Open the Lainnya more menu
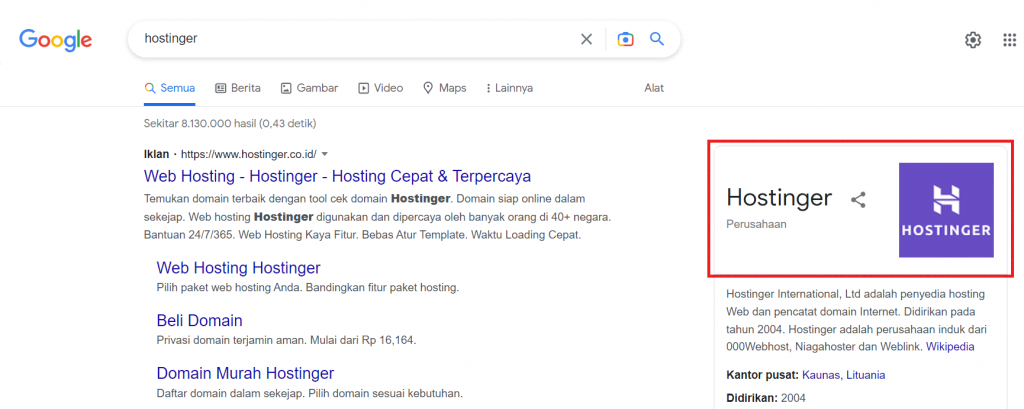The image size is (1024, 409). coord(508,88)
